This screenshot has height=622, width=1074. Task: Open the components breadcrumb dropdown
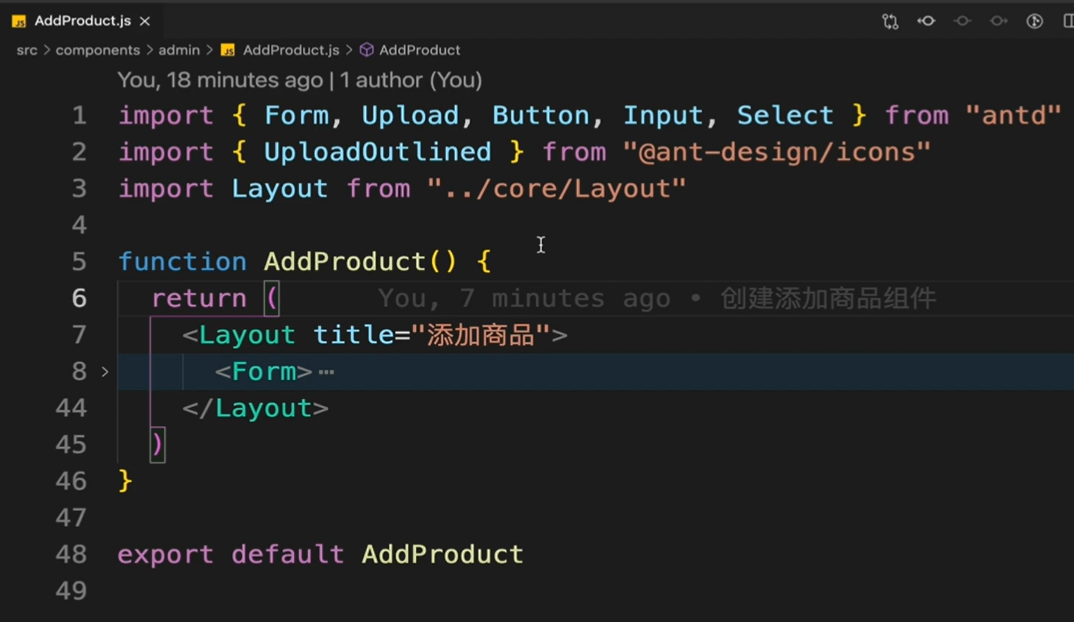click(x=97, y=50)
